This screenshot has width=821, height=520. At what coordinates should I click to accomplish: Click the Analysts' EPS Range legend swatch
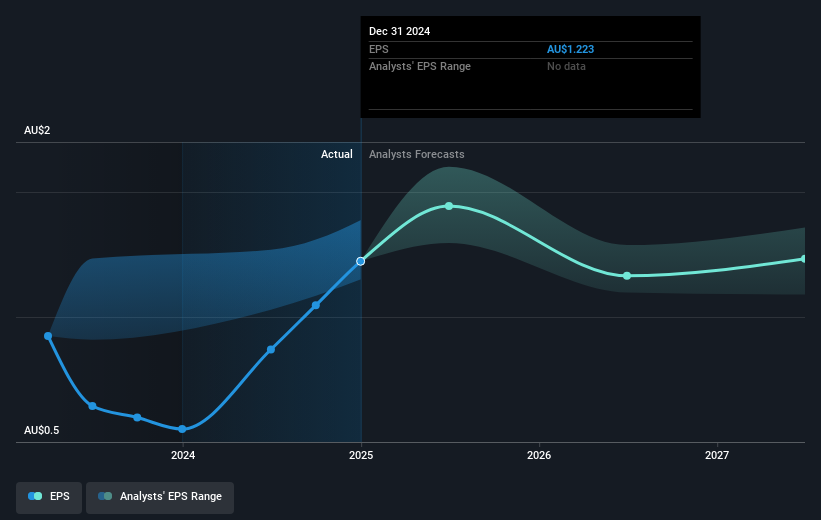point(105,496)
